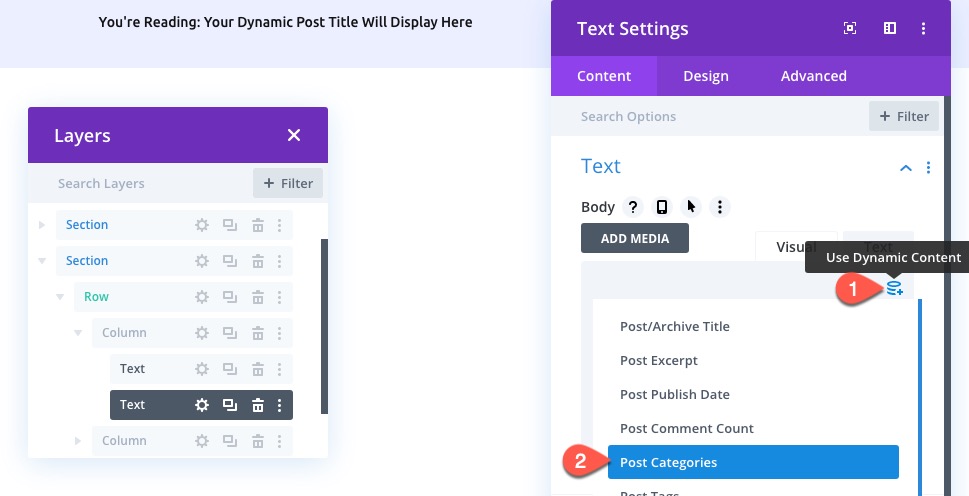Click the ADD MEDIA button
This screenshot has height=496, width=969.
pos(635,238)
